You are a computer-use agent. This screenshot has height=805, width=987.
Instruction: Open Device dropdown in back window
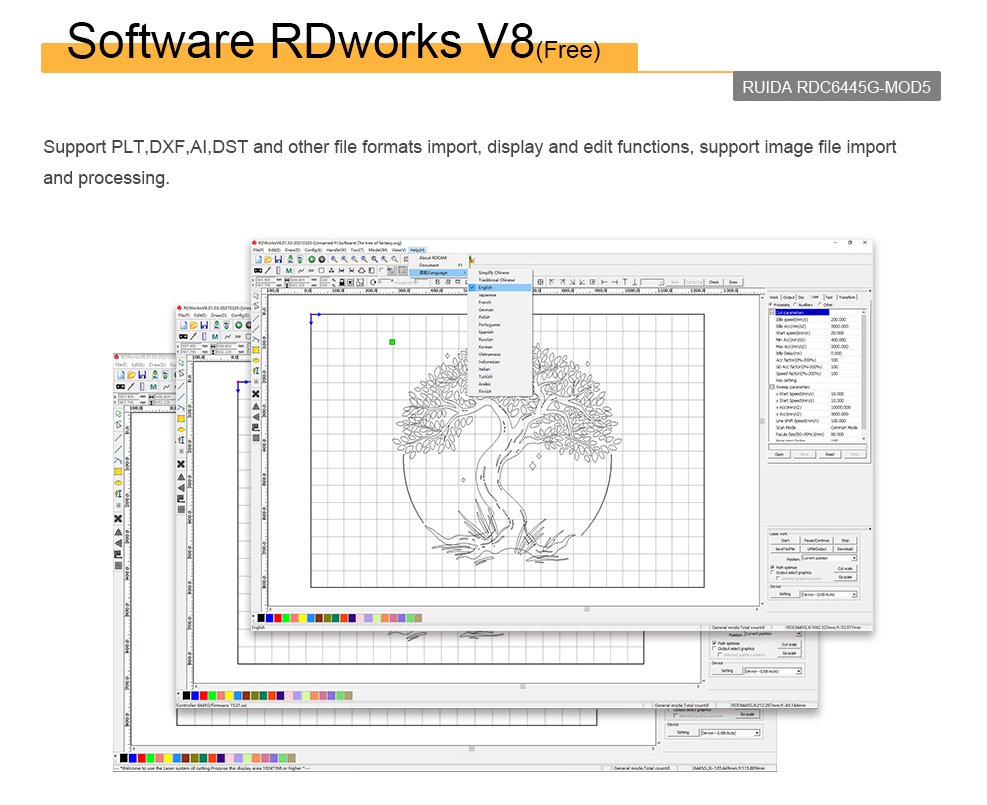pos(731,733)
